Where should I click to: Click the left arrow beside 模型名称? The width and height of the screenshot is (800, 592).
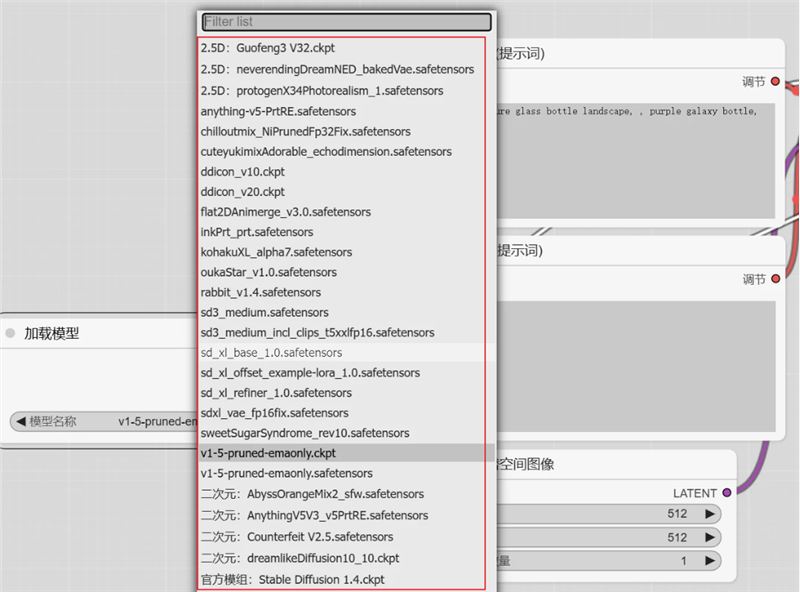[x=20, y=422]
